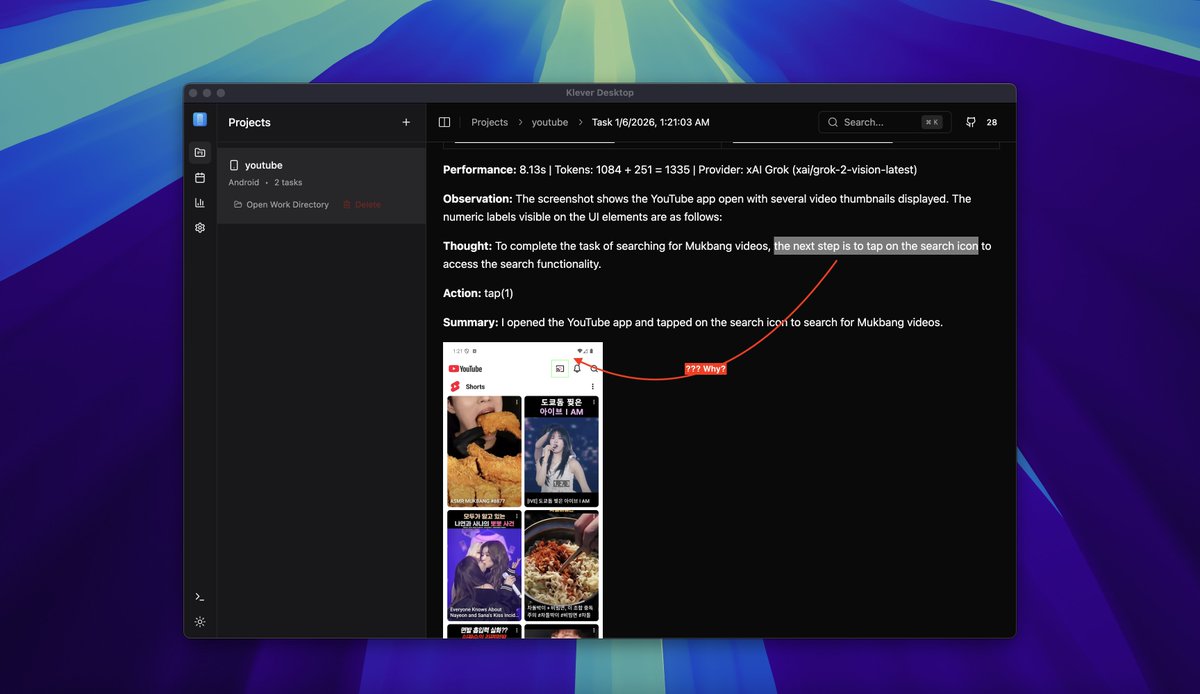Screen dimensions: 1200x694
Task: Click the Performance line text
Action: [x=680, y=170]
